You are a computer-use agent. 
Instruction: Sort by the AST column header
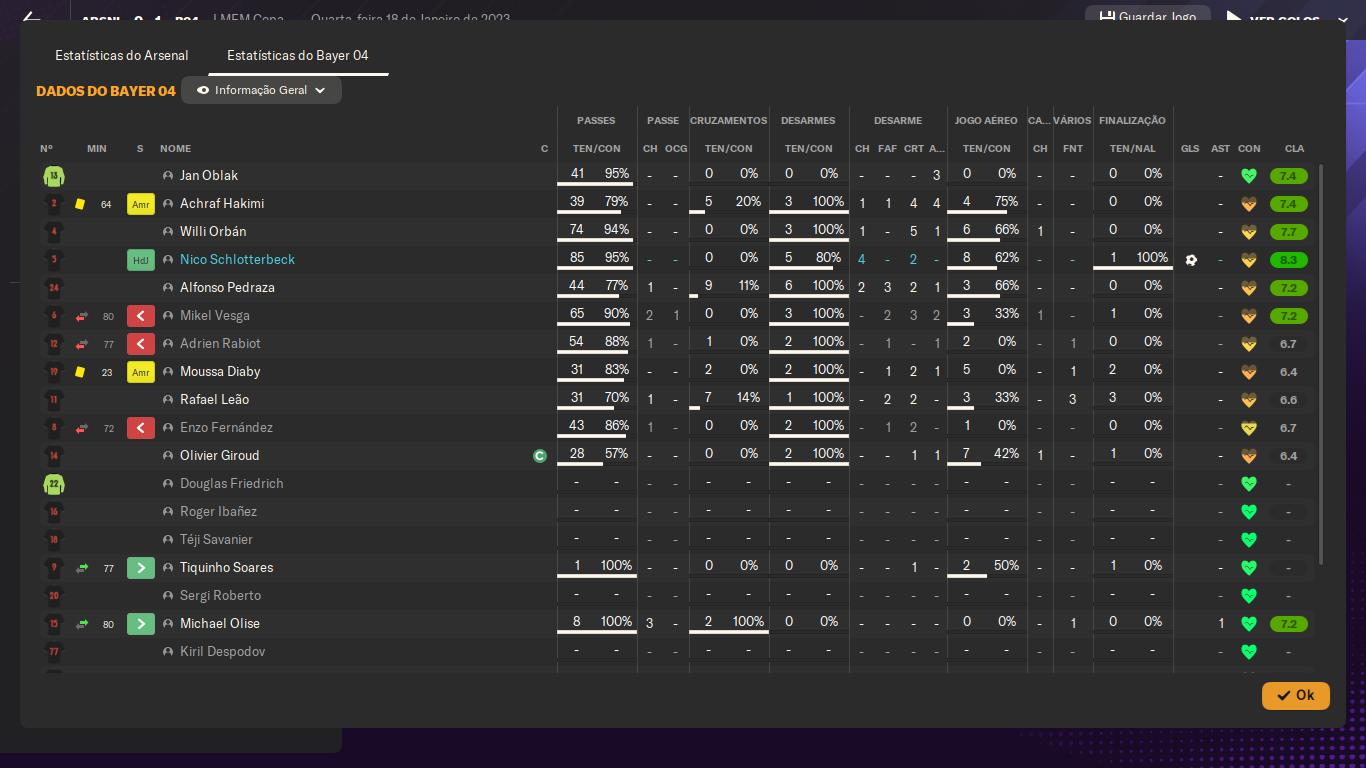1221,149
